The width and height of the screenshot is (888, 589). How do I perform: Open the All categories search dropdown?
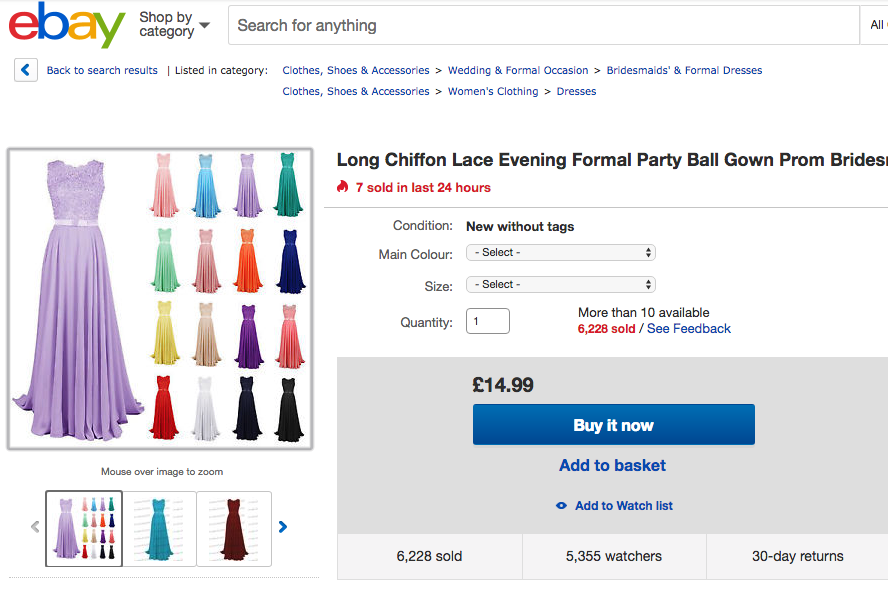click(876, 25)
